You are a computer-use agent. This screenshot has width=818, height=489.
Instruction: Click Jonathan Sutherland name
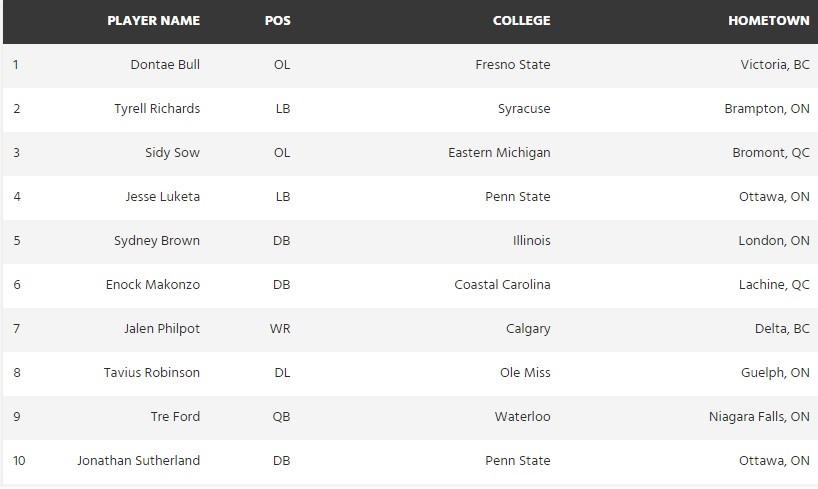139,461
